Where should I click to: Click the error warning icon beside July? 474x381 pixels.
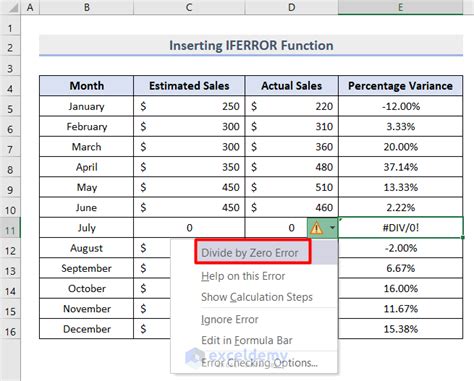click(x=316, y=228)
